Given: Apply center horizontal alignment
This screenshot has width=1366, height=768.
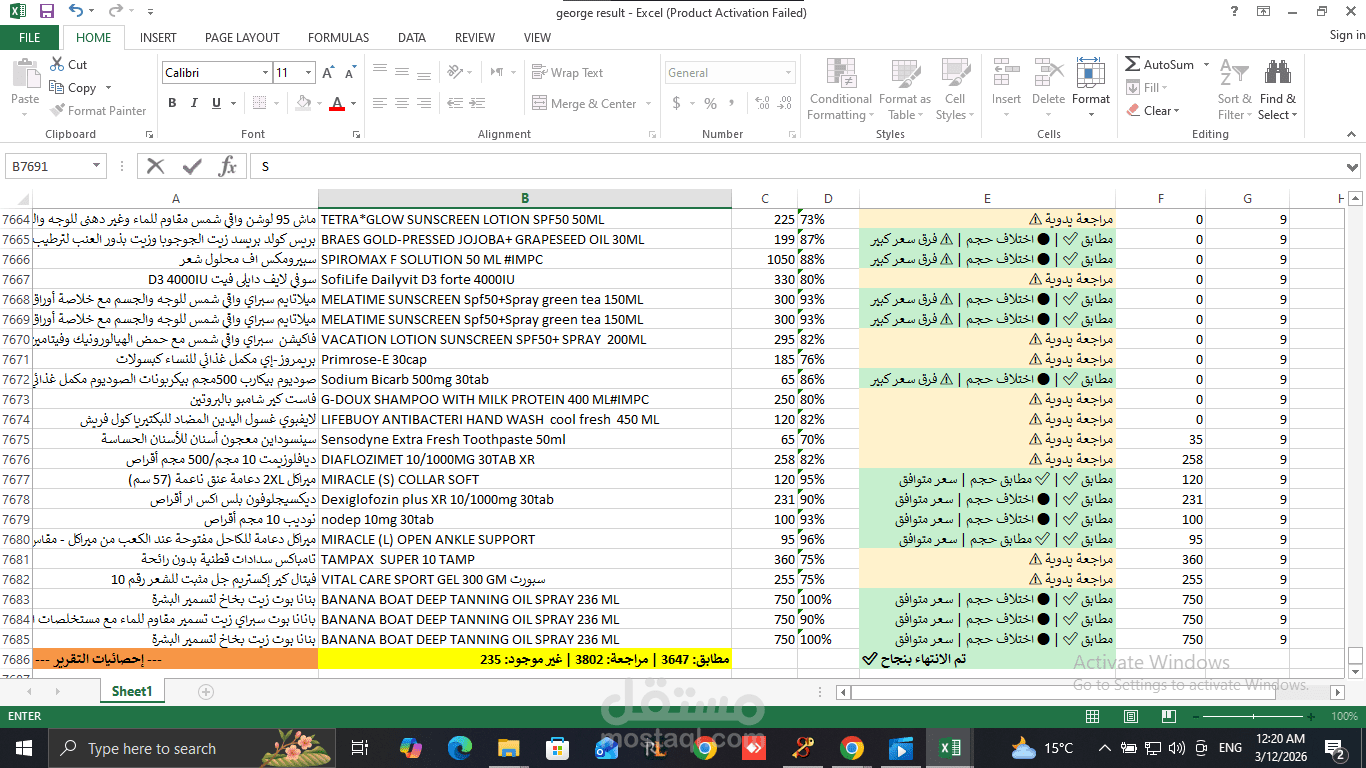Looking at the screenshot, I should tap(401, 103).
